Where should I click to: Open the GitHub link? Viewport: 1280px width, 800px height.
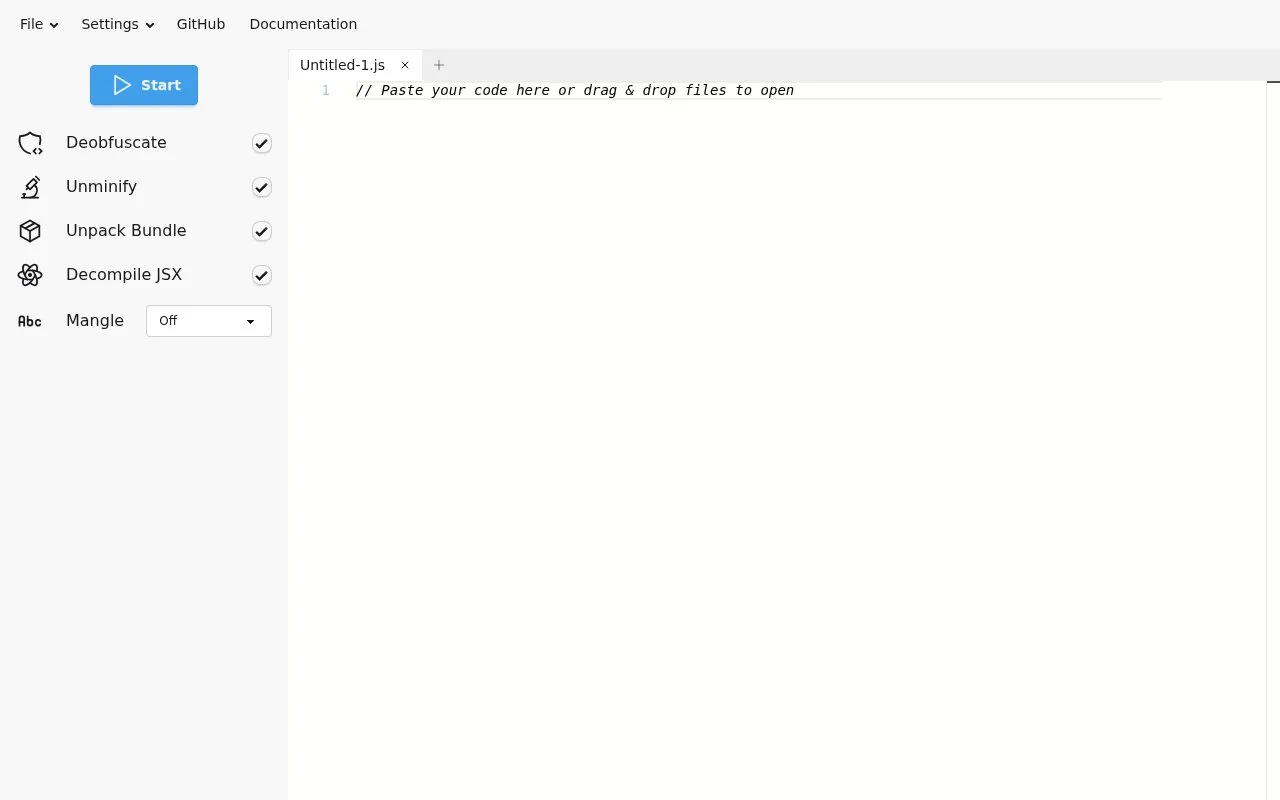(x=201, y=24)
